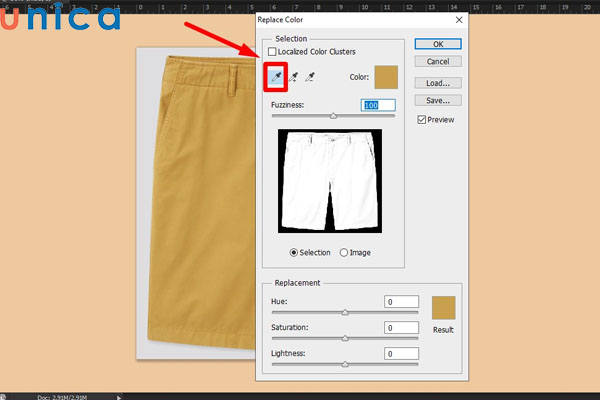
Task: Select the Eyedropper tool
Action: click(275, 76)
